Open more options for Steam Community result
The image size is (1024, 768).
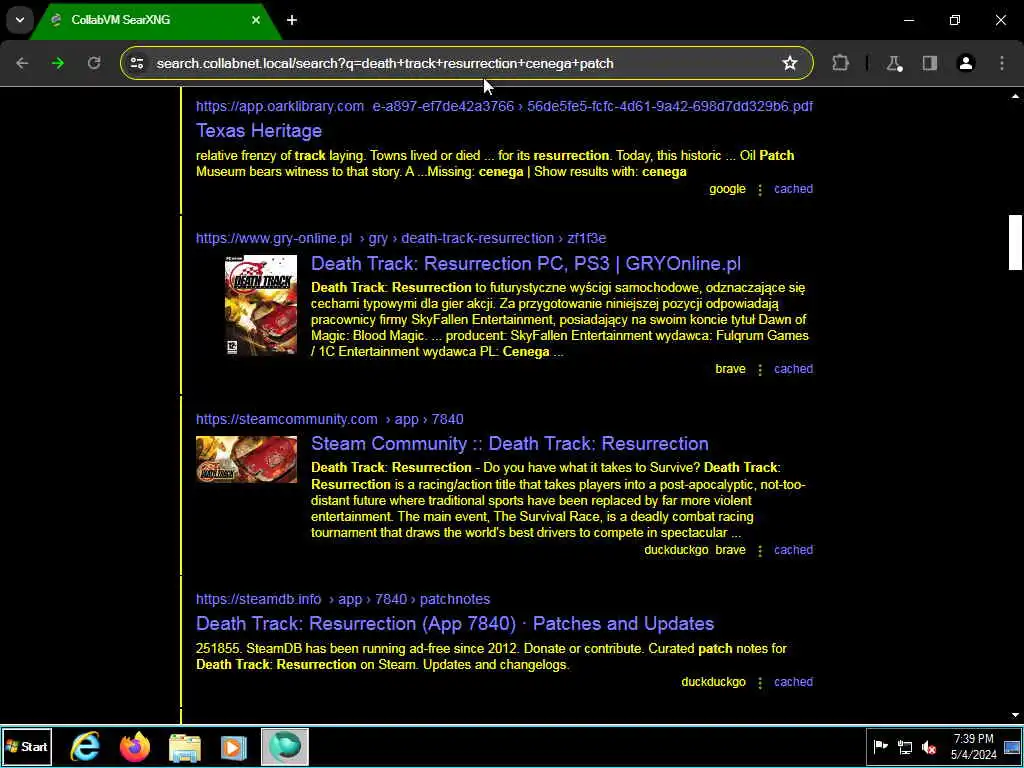click(x=760, y=551)
